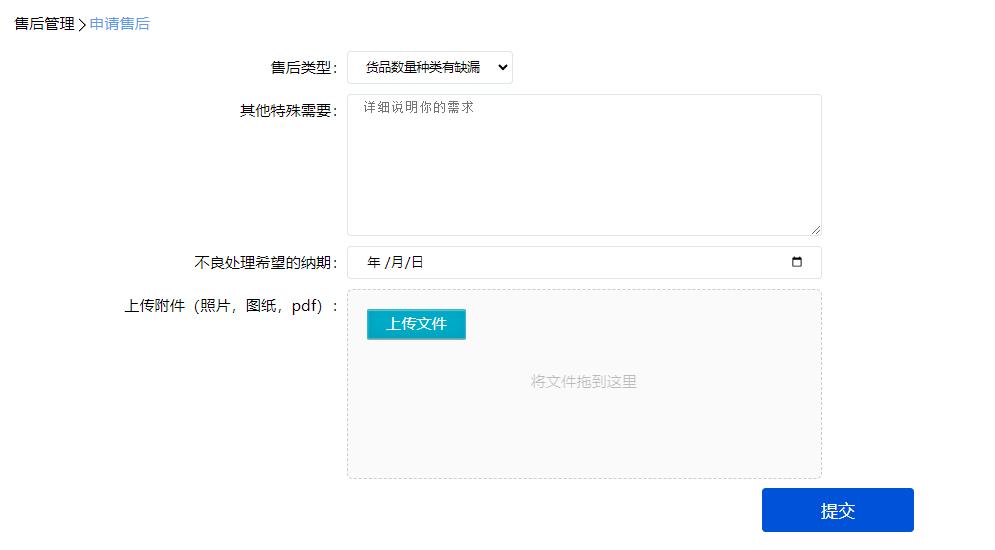Click the 上传附件 field label
995x550 pixels.
click(x=230, y=307)
